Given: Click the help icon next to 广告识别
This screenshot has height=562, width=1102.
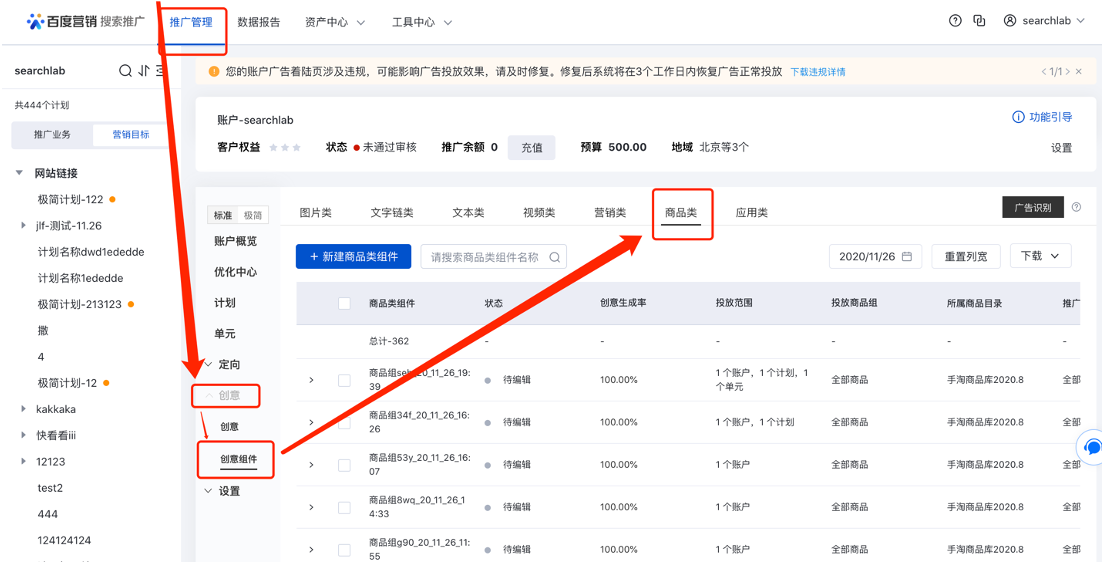Looking at the screenshot, I should tap(1076, 207).
